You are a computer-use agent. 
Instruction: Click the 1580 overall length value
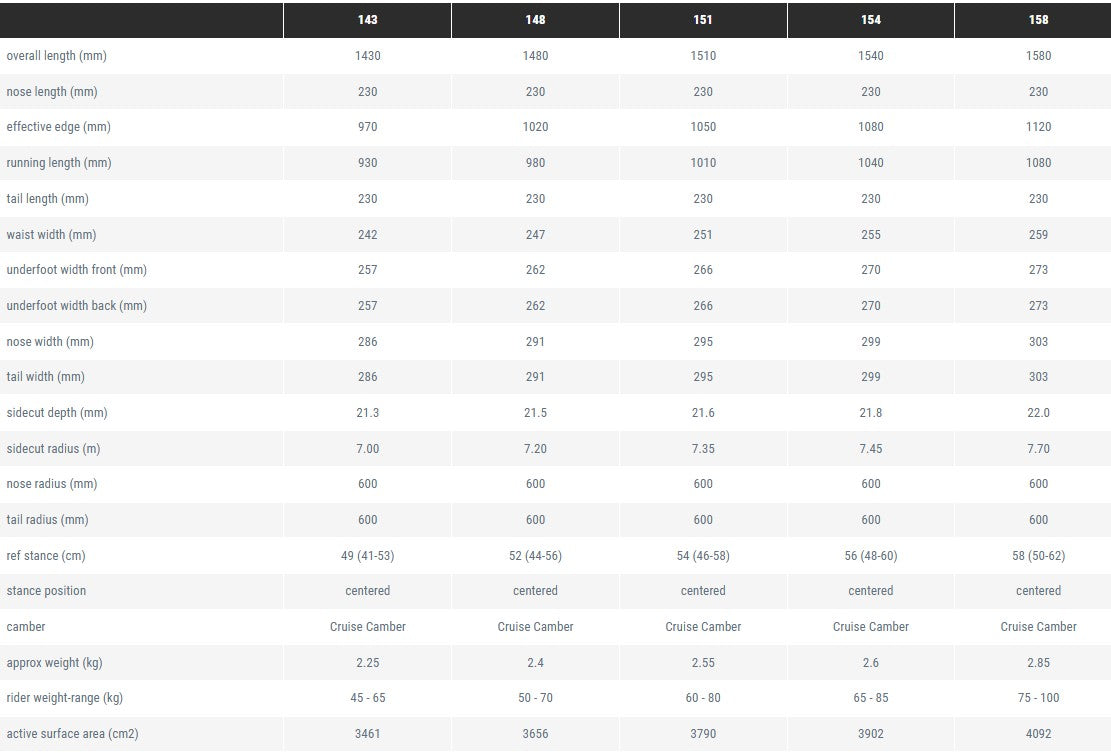click(1038, 56)
